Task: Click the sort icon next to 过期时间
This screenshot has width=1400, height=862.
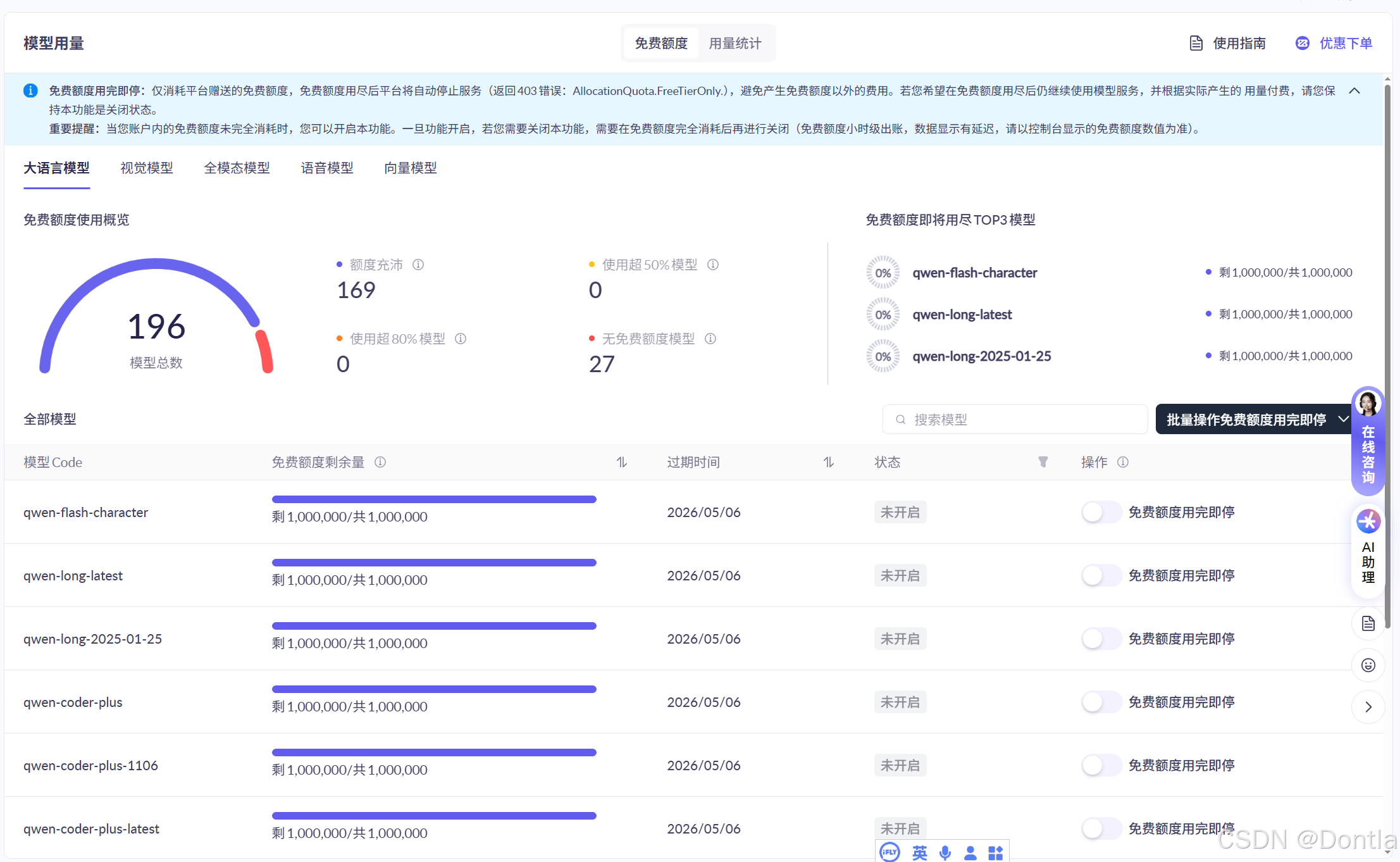Action: pyautogui.click(x=829, y=462)
